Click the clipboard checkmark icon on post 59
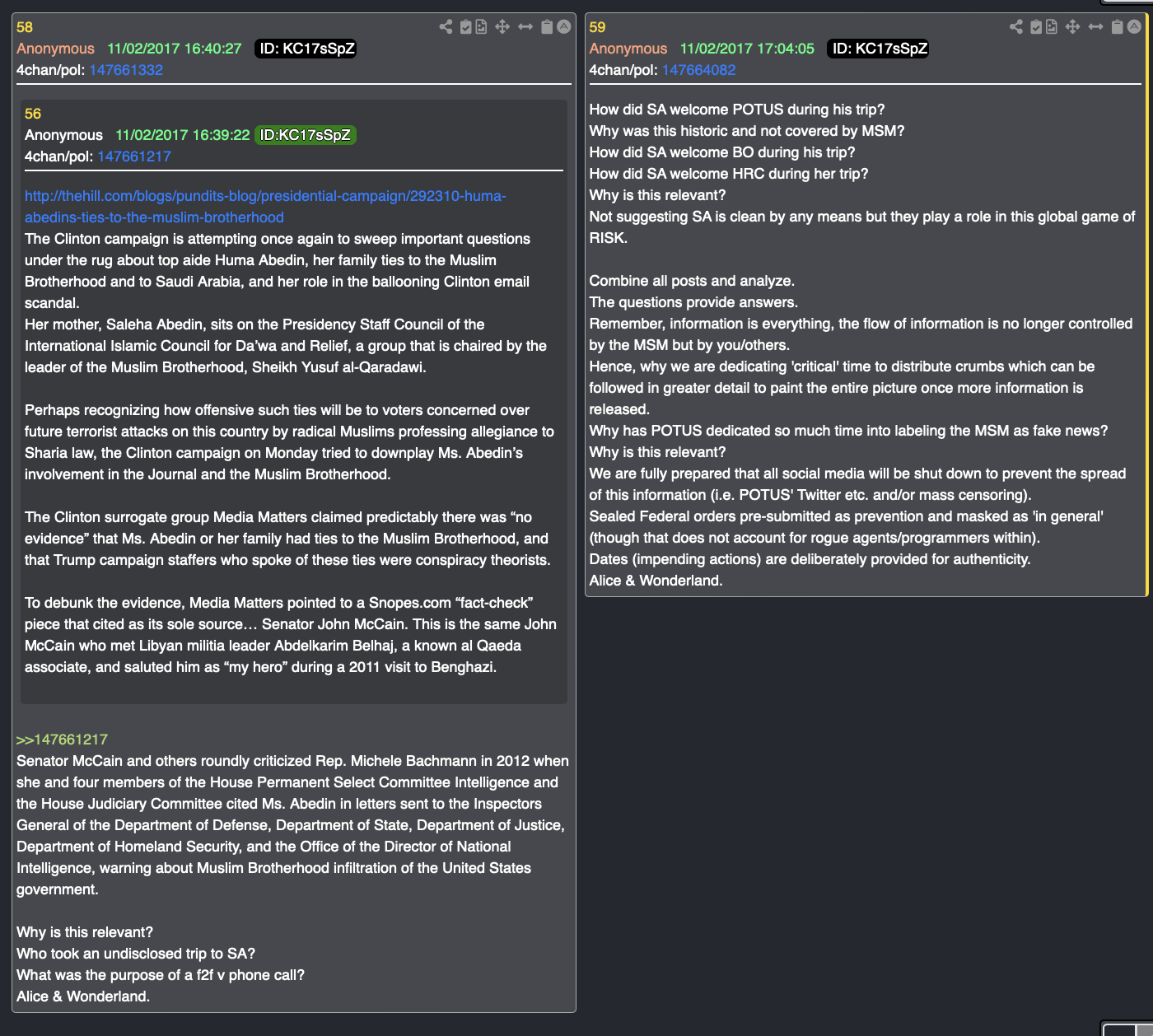 pos(1036,26)
